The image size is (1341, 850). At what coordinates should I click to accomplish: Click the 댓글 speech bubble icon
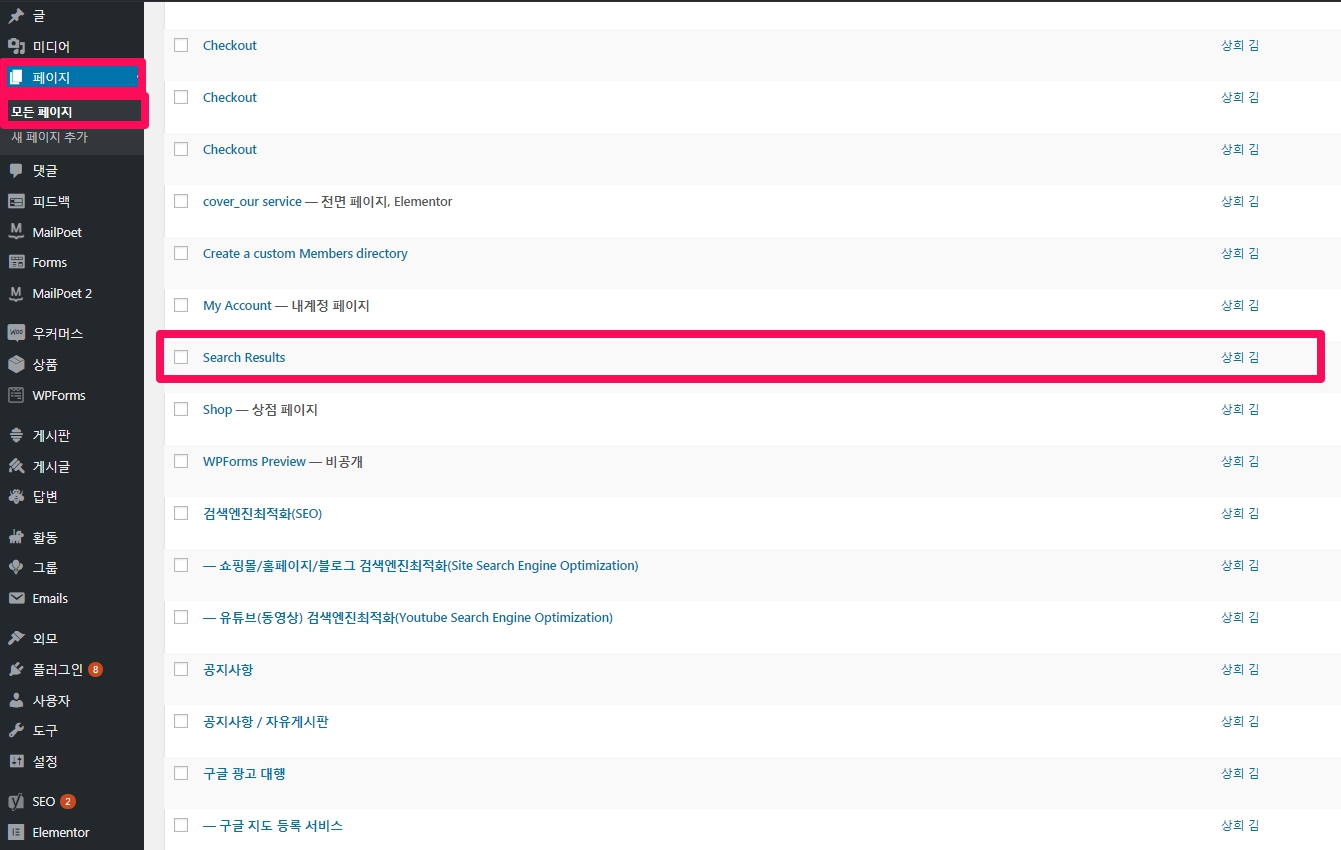[16, 171]
